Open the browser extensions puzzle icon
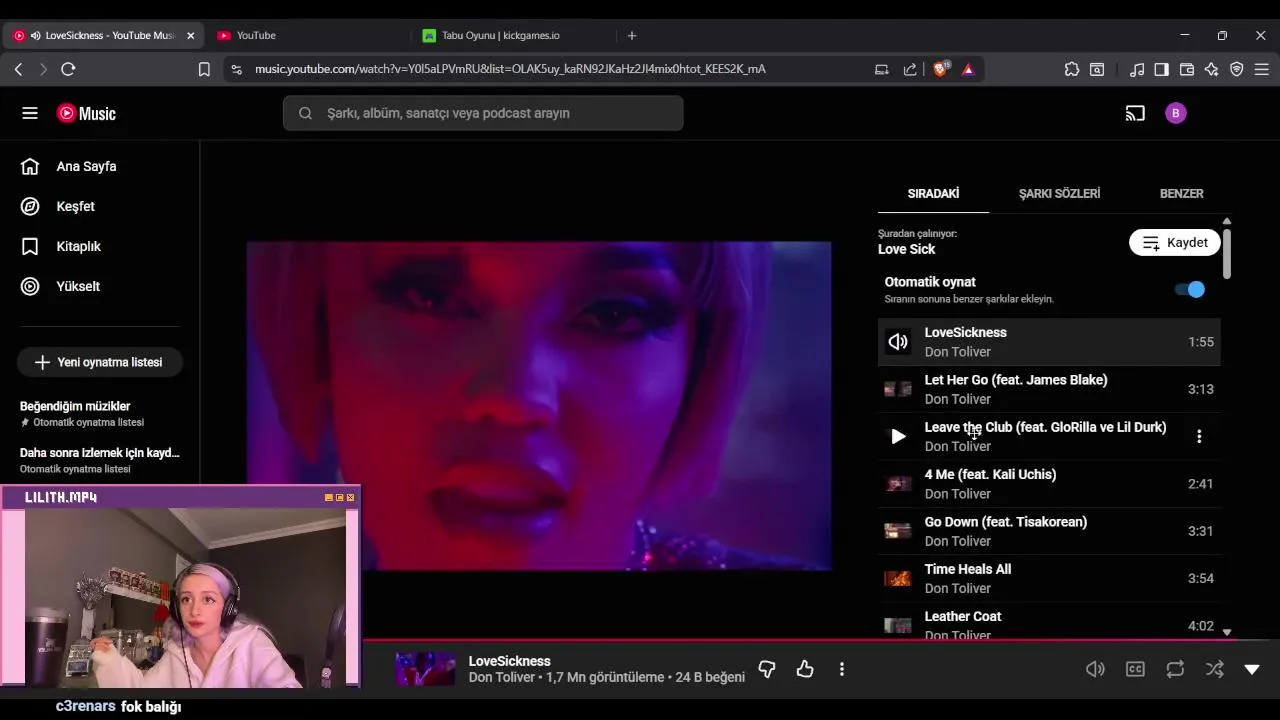Viewport: 1280px width, 720px height. pyautogui.click(x=1072, y=69)
